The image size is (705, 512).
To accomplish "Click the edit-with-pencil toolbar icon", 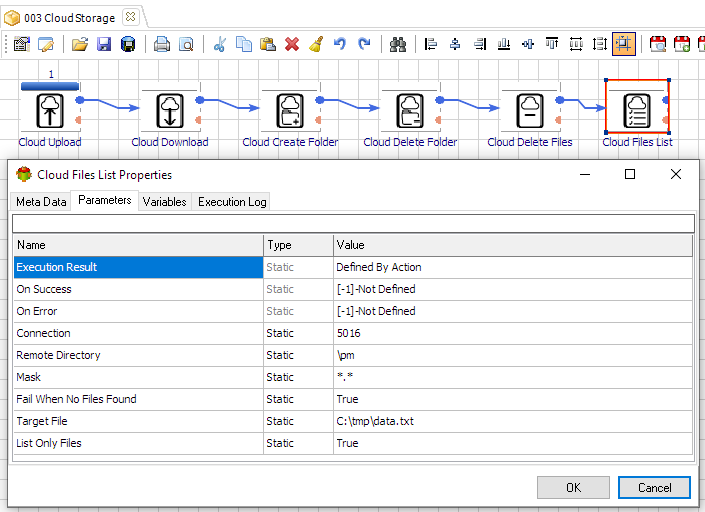I will tap(46, 44).
